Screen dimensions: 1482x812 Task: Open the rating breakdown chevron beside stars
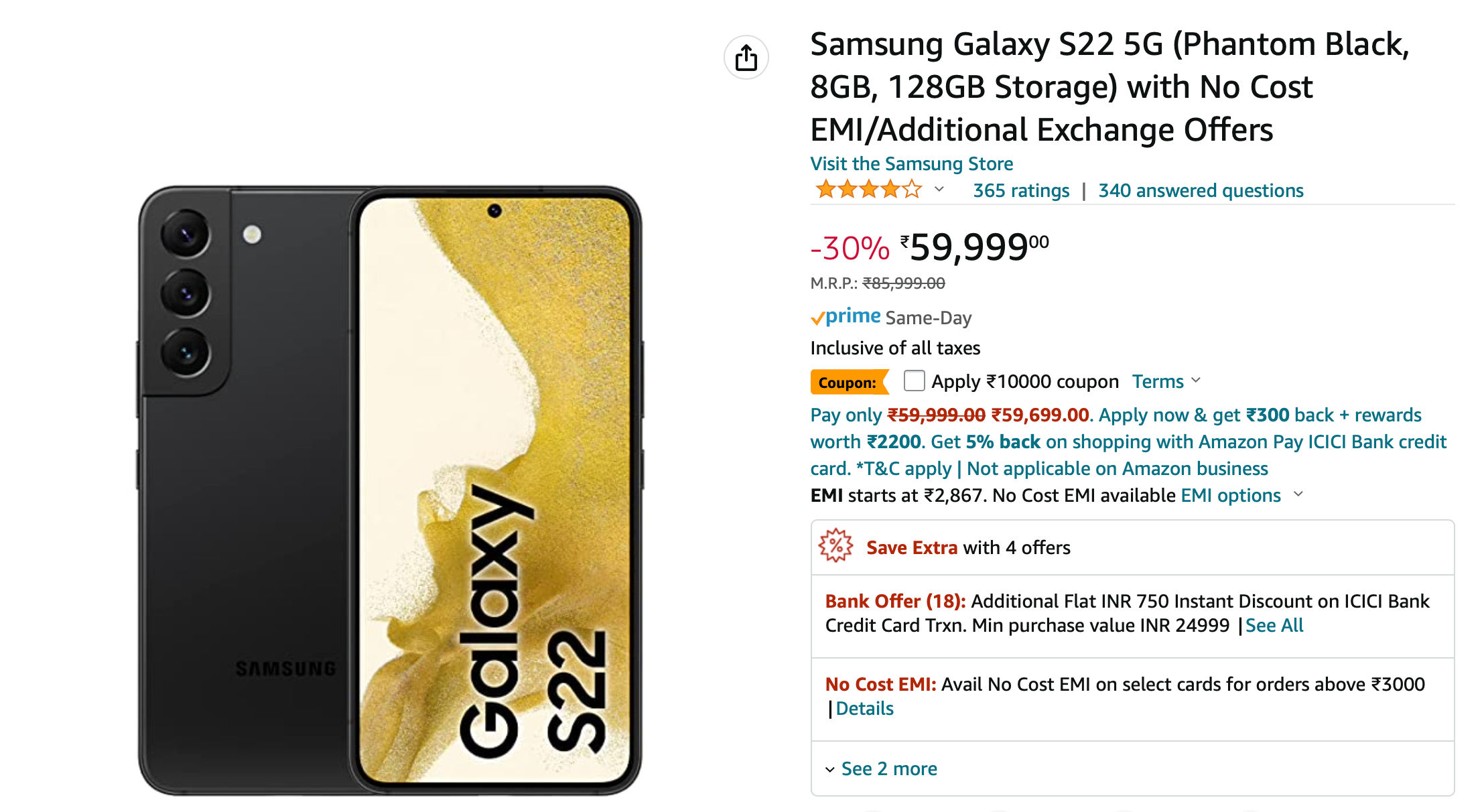pos(939,190)
